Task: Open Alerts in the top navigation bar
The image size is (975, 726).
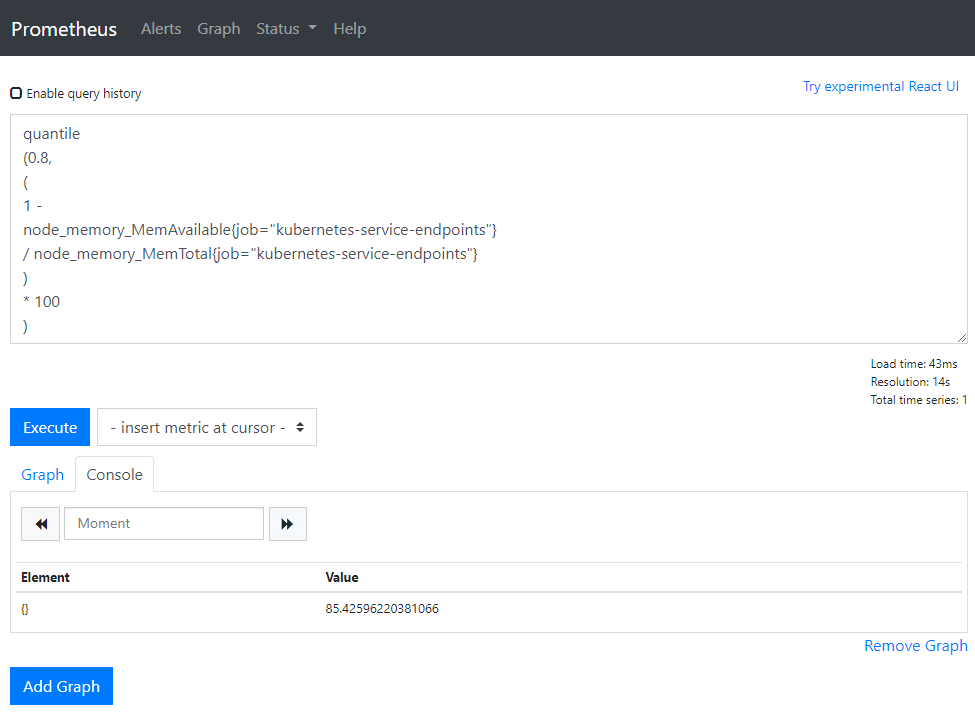Action: (x=161, y=29)
